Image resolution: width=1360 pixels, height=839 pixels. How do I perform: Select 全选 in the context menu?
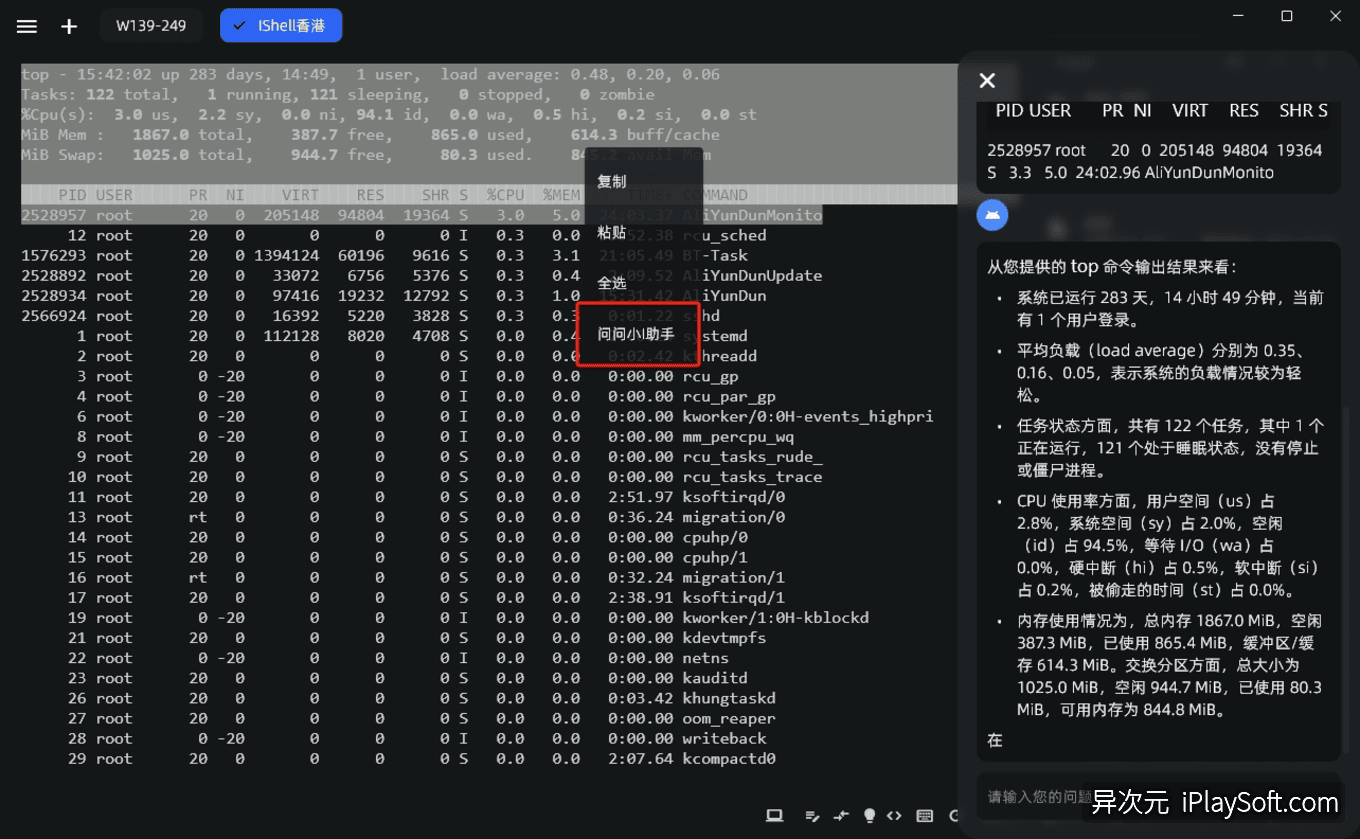coord(611,283)
